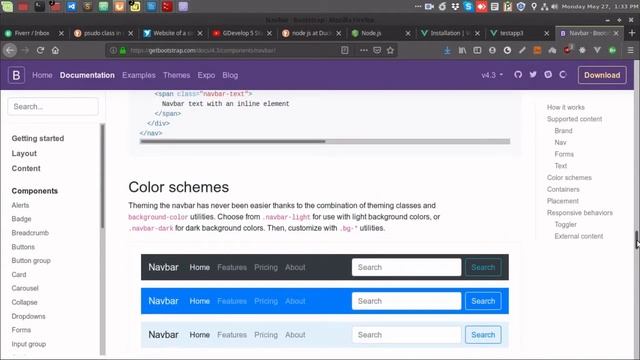Viewport: 640px width, 360px height.
Task: Go back with the browser back arrow
Action: point(10,50)
